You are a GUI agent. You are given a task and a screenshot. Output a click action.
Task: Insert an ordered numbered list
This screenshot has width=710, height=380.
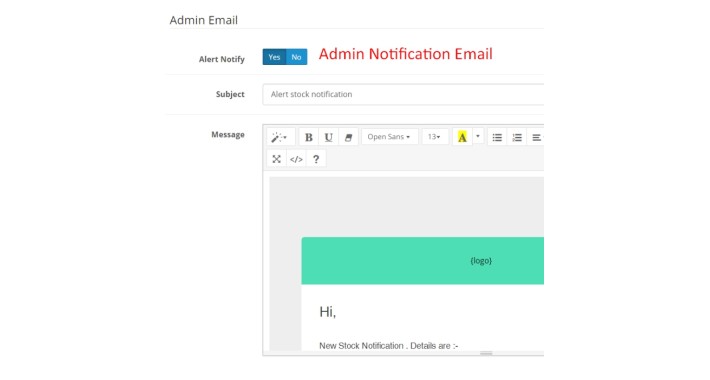pos(517,137)
